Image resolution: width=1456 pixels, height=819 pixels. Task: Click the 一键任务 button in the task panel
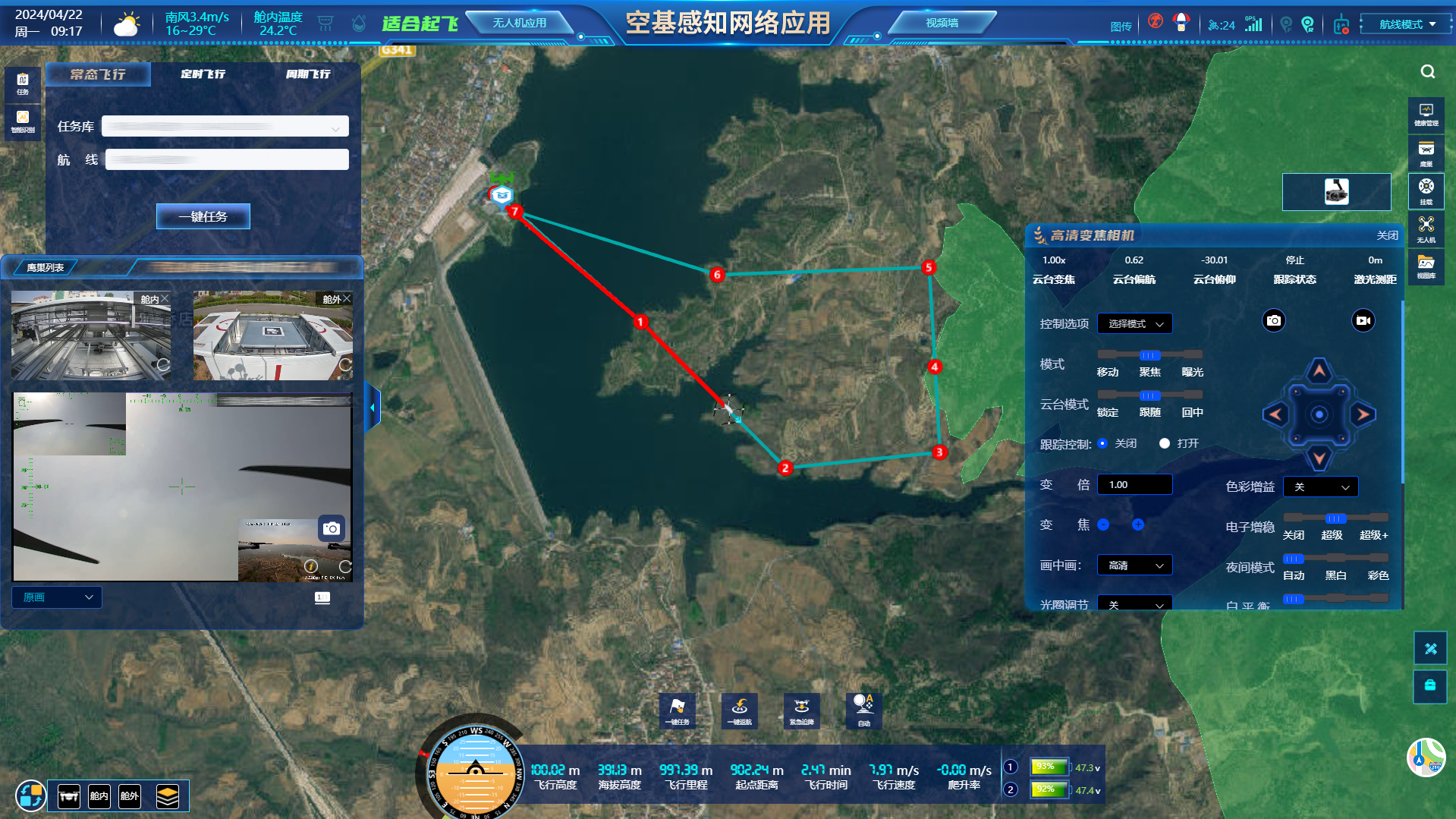point(203,216)
